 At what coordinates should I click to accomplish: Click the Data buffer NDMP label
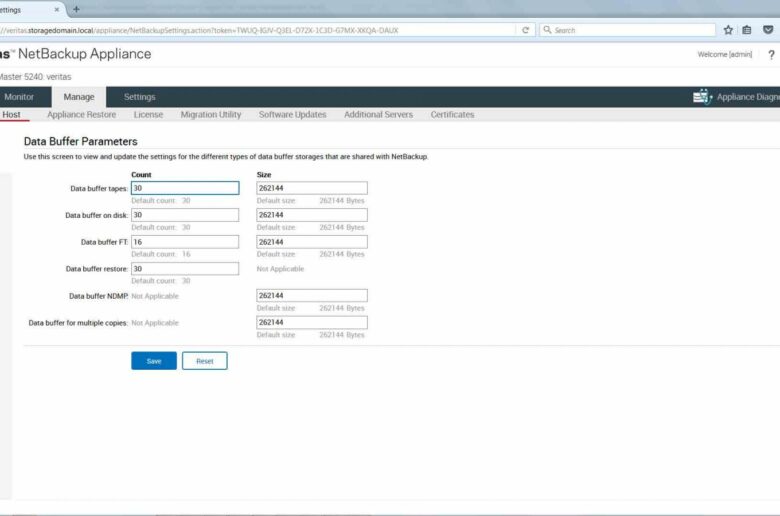coord(98,296)
